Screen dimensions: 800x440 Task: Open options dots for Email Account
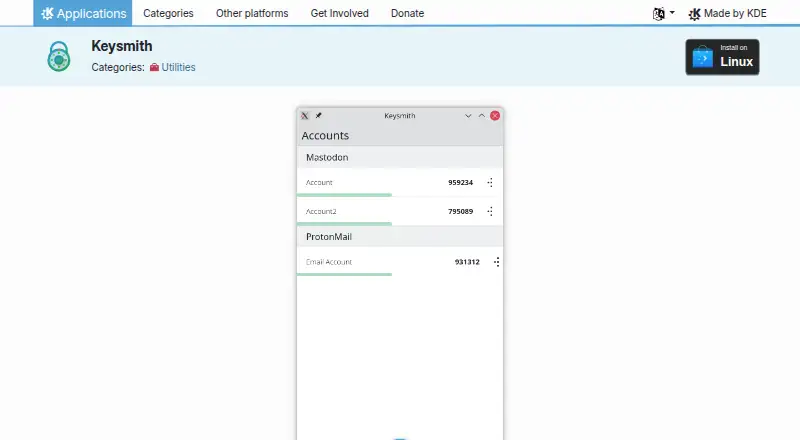pos(496,262)
